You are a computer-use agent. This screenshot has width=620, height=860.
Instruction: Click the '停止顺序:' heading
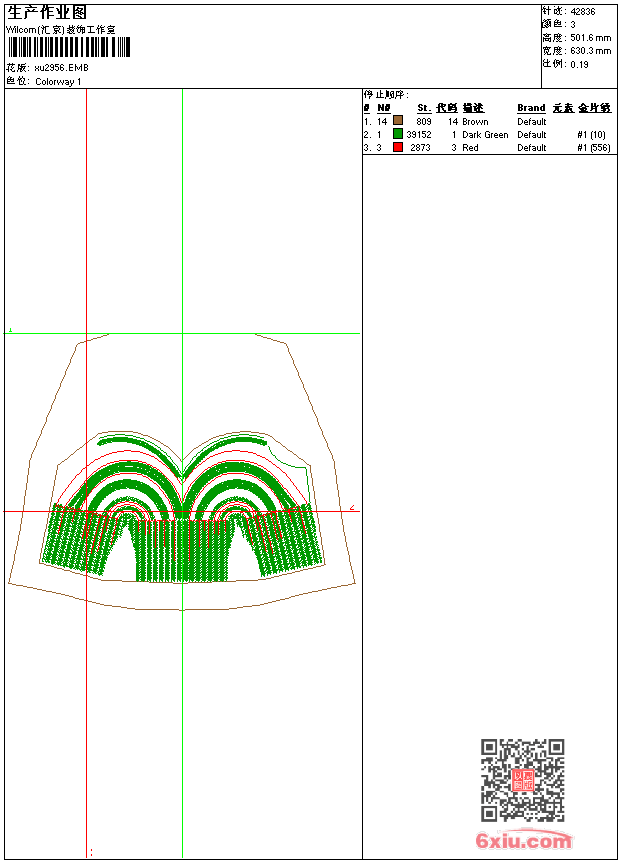pos(386,95)
